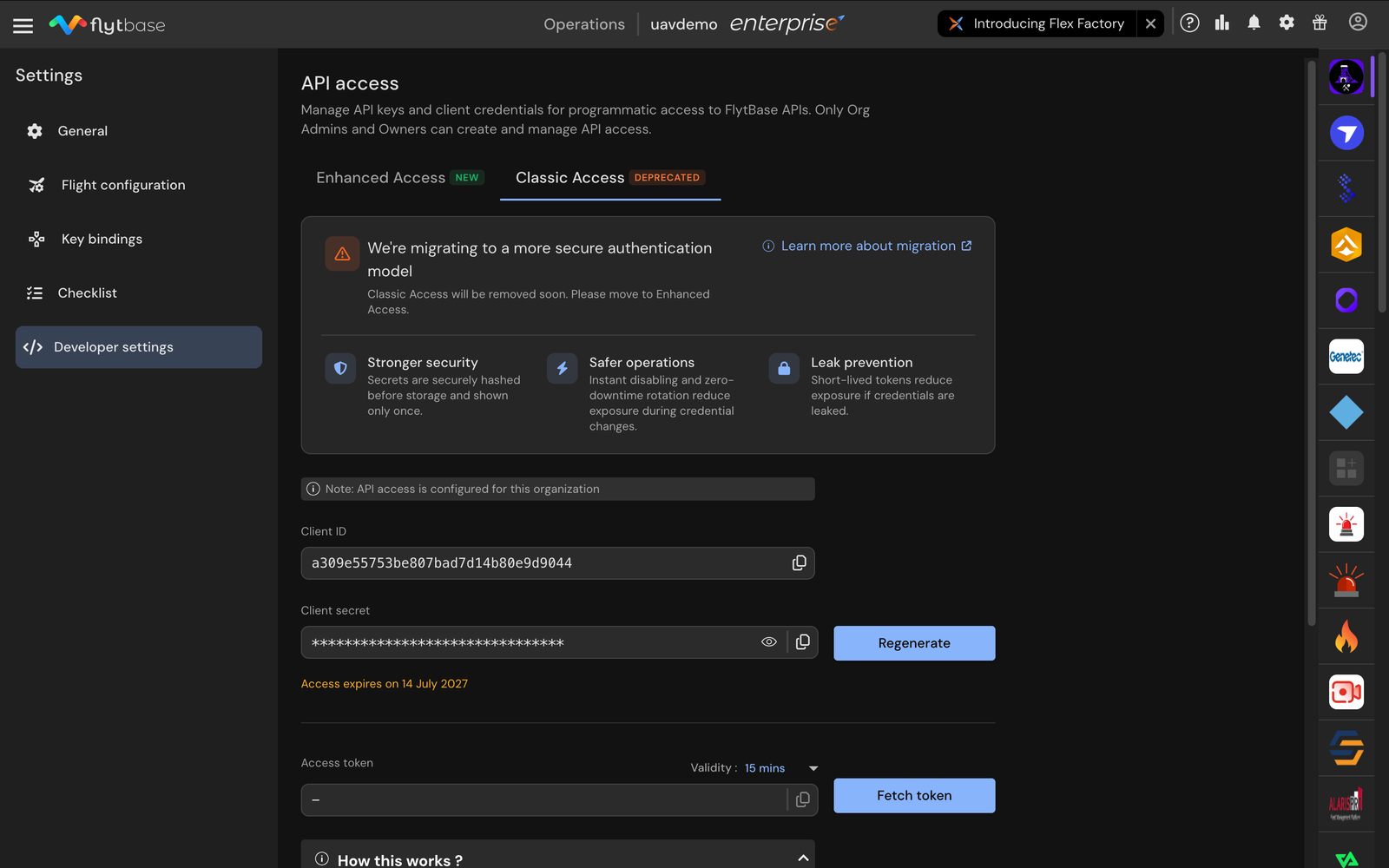
Task: Click the FlytBase logo
Action: click(x=107, y=24)
